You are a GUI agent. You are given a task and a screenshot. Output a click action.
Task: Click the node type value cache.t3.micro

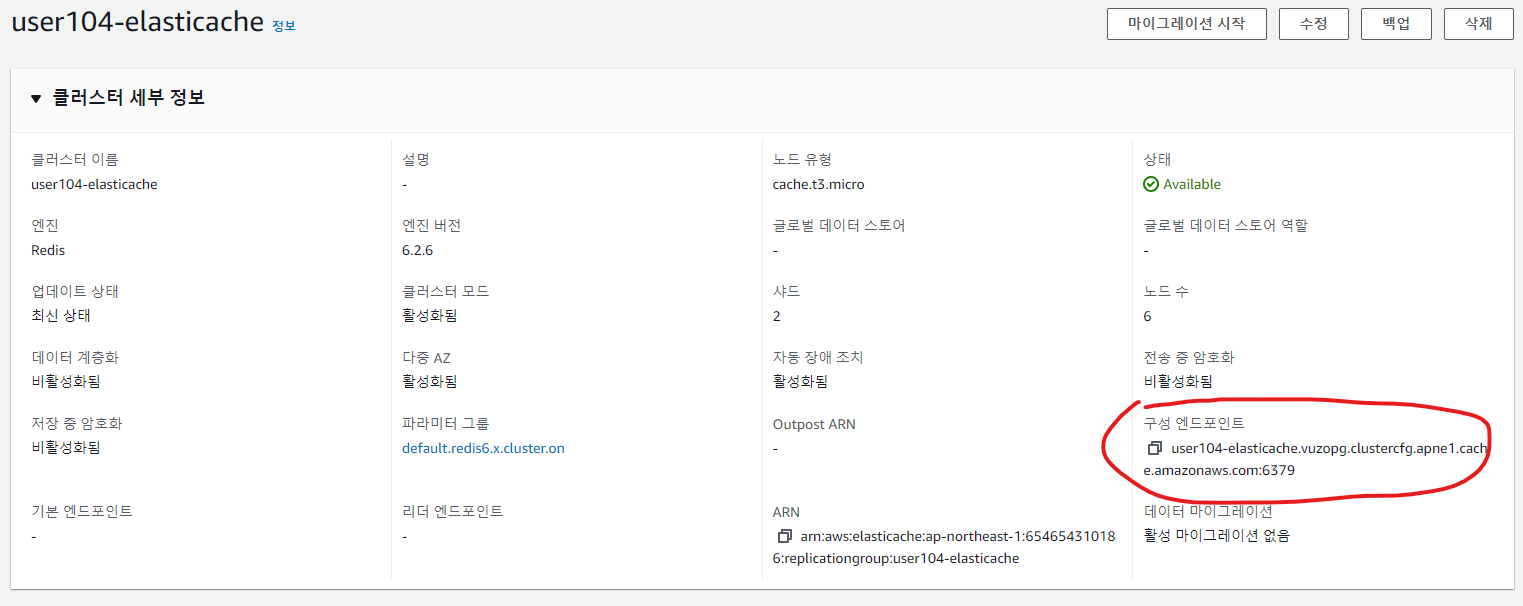(x=818, y=184)
